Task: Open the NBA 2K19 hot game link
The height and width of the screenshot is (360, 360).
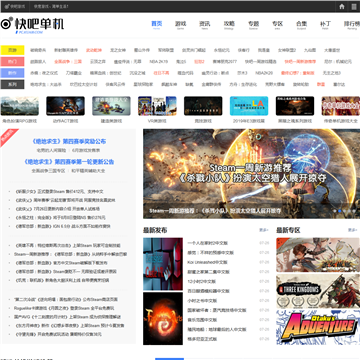Action: (x=159, y=62)
